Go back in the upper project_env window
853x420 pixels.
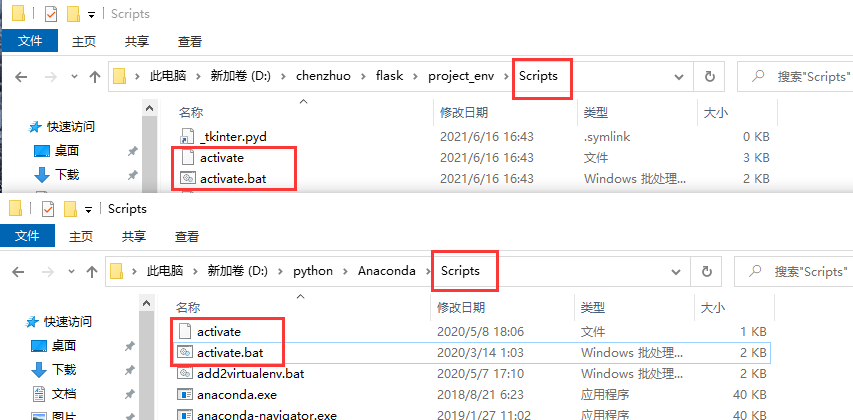coord(21,77)
